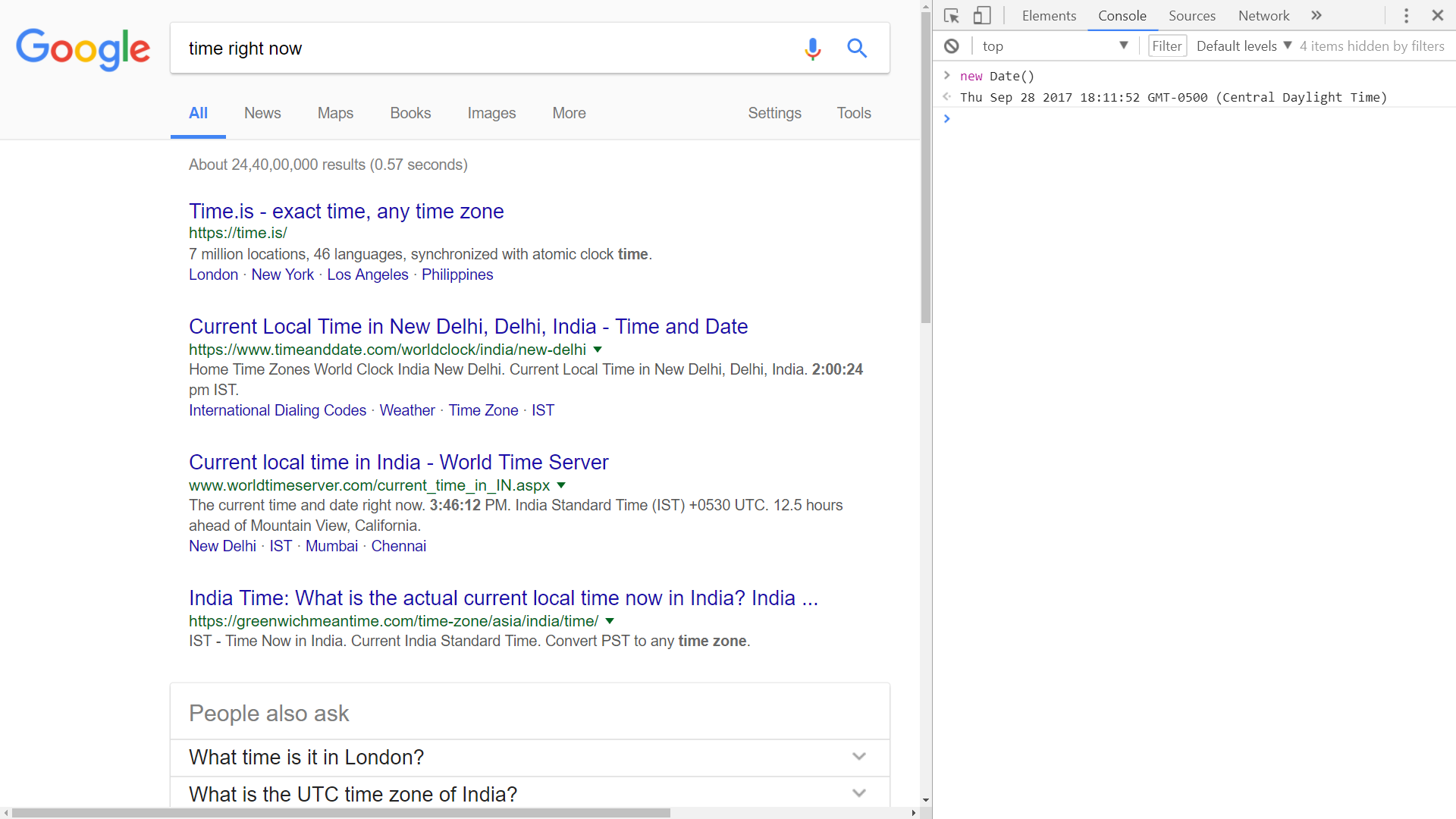Open Current Local Time in New Delhi result
The height and width of the screenshot is (819, 1456).
[x=468, y=327]
